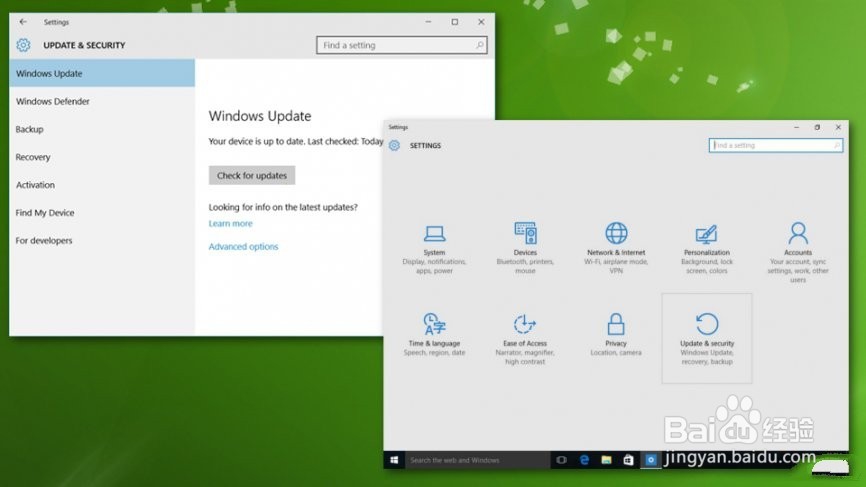Open the System settings tile
This screenshot has height=487, width=866.
point(434,249)
